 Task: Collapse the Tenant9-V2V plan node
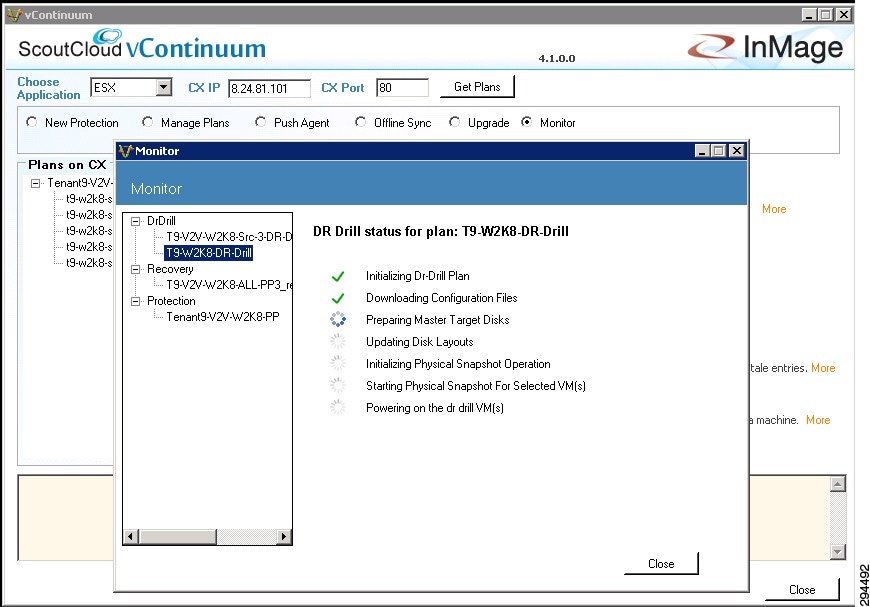[x=36, y=183]
